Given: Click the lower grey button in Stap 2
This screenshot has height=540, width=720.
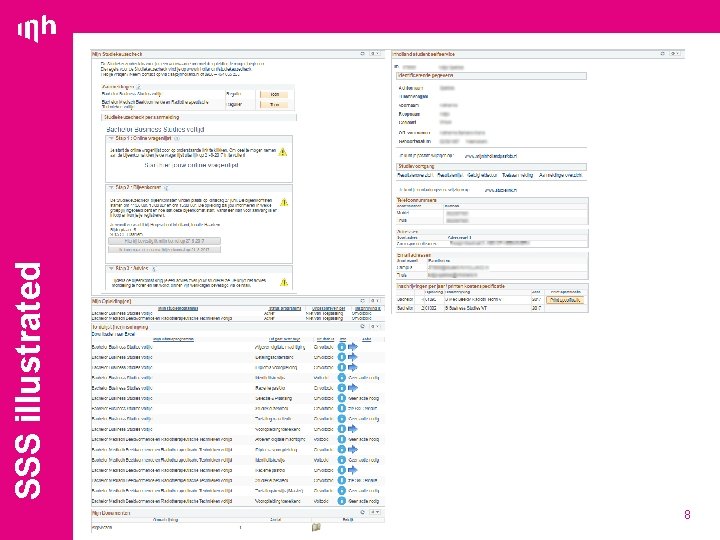Looking at the screenshot, I should tap(164, 250).
